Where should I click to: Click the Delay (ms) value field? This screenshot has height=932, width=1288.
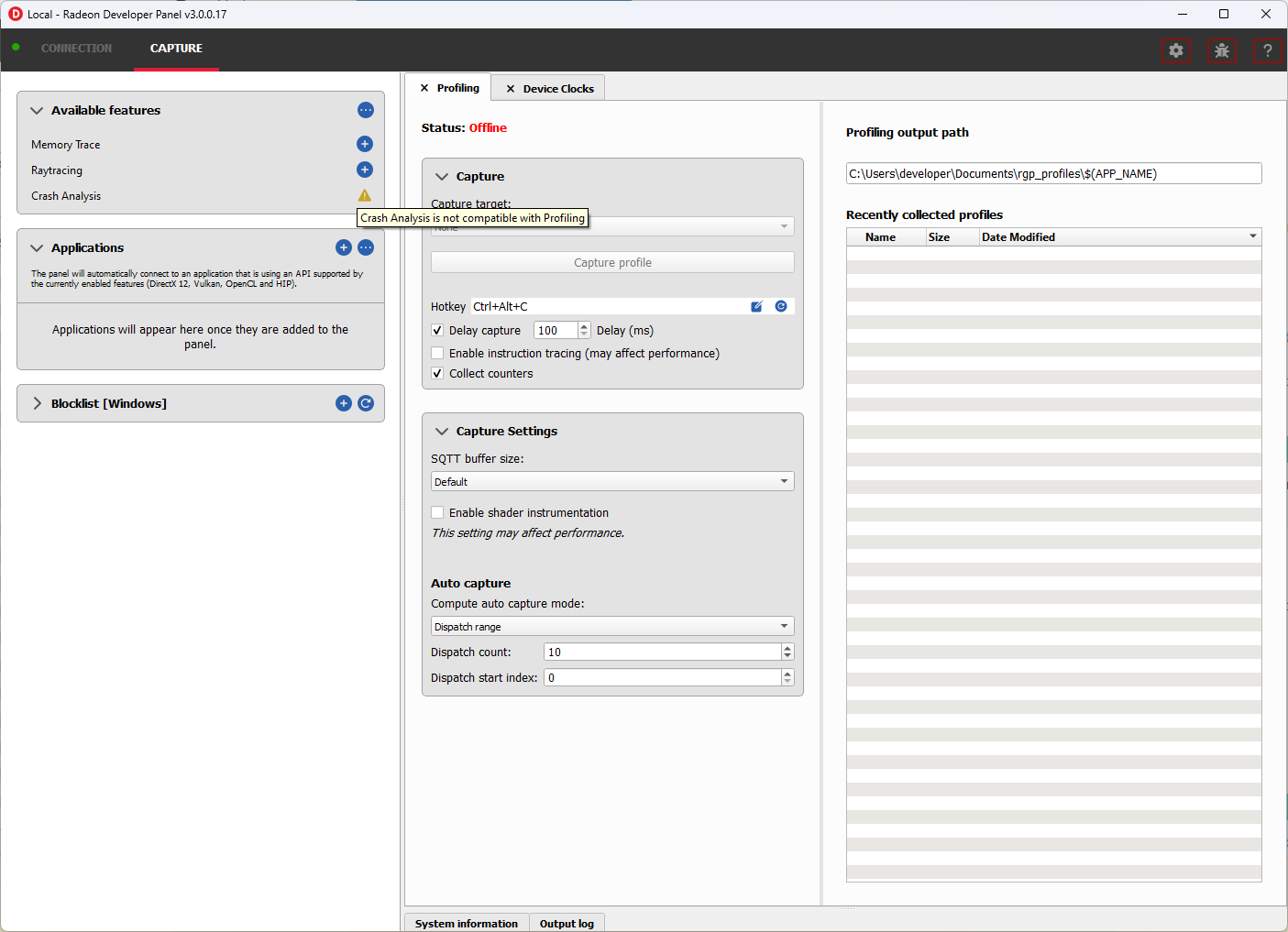click(x=556, y=330)
